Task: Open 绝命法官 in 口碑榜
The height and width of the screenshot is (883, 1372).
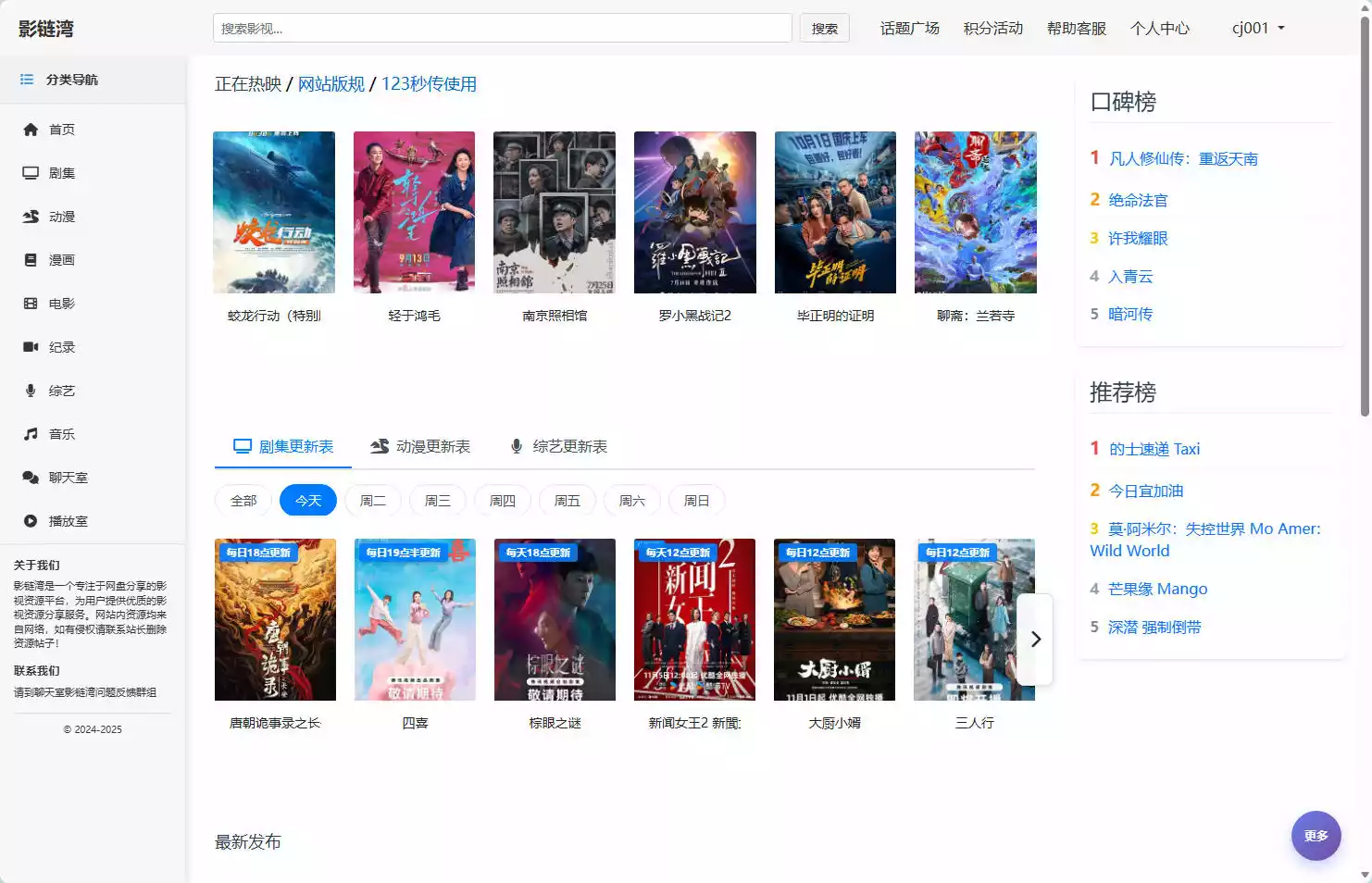Action: pyautogui.click(x=1138, y=200)
